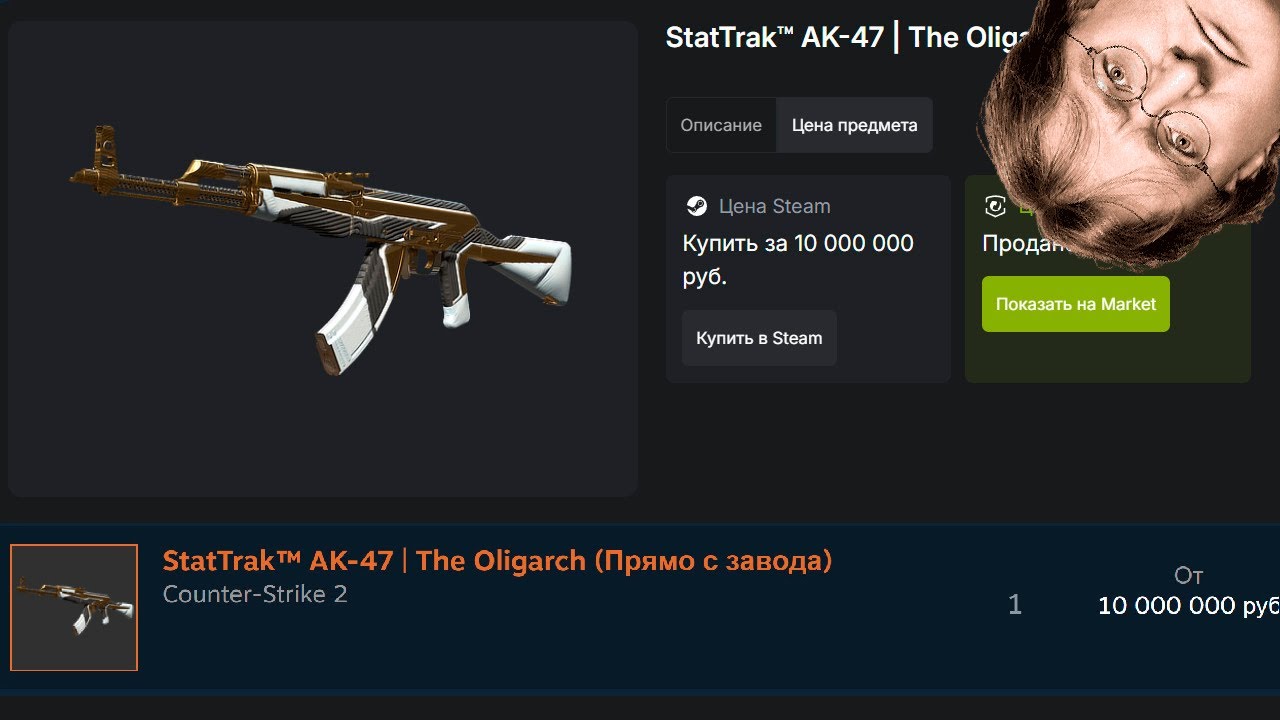The height and width of the screenshot is (720, 1280).
Task: Click the green Market price card
Action: [1107, 279]
